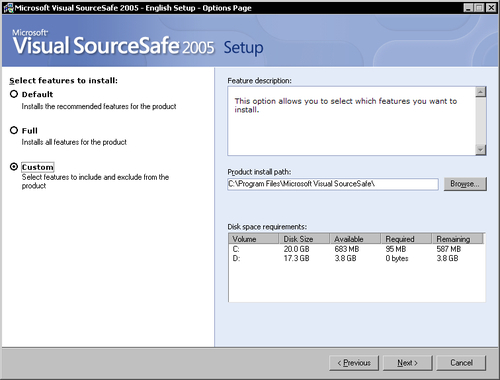This screenshot has height=380, width=500.
Task: Click the Volume column header
Action: 253,239
